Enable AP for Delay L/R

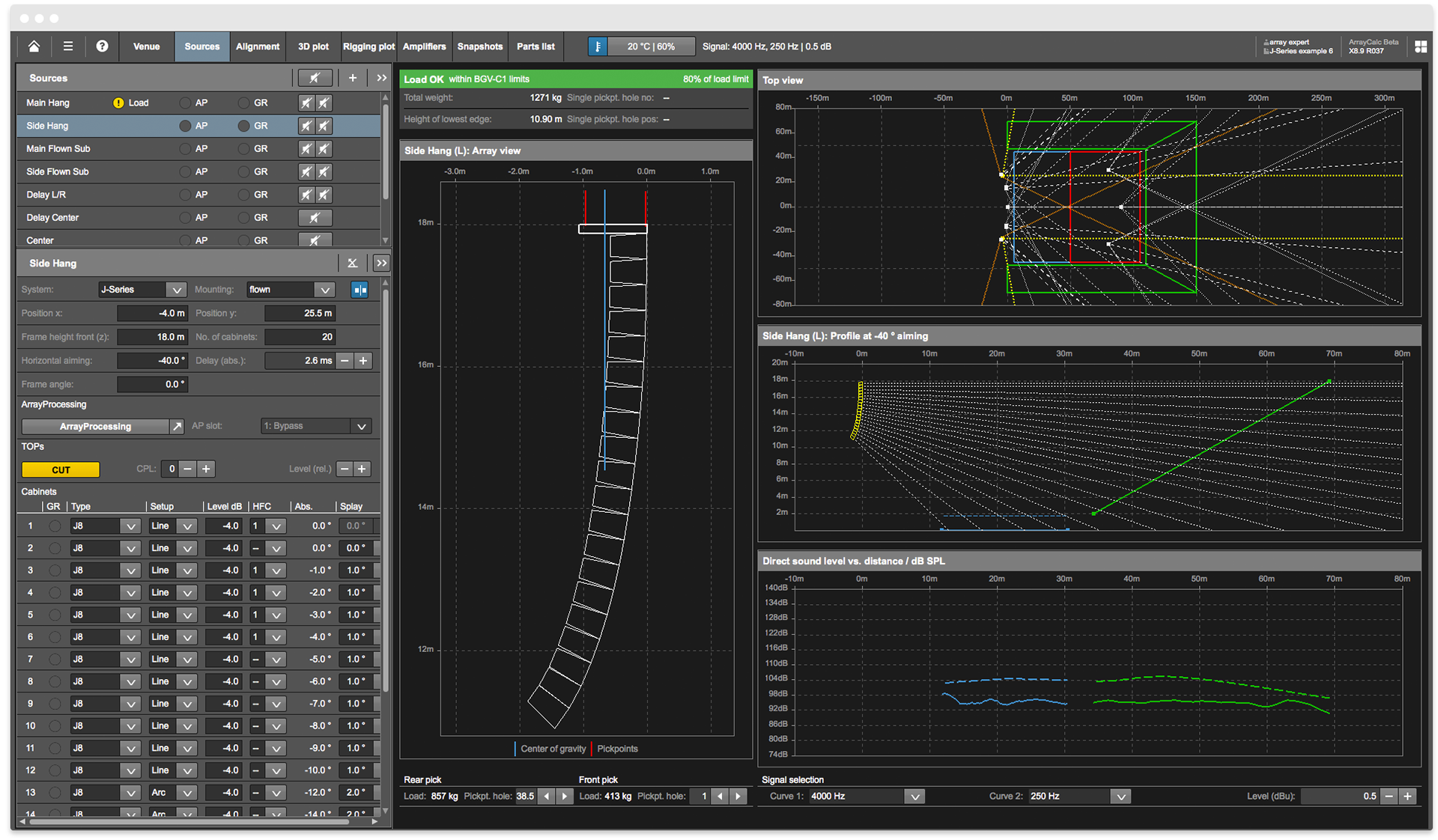point(185,195)
